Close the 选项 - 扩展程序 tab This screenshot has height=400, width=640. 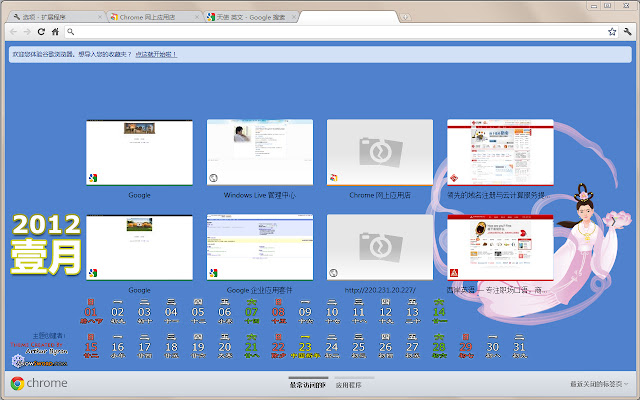click(100, 17)
